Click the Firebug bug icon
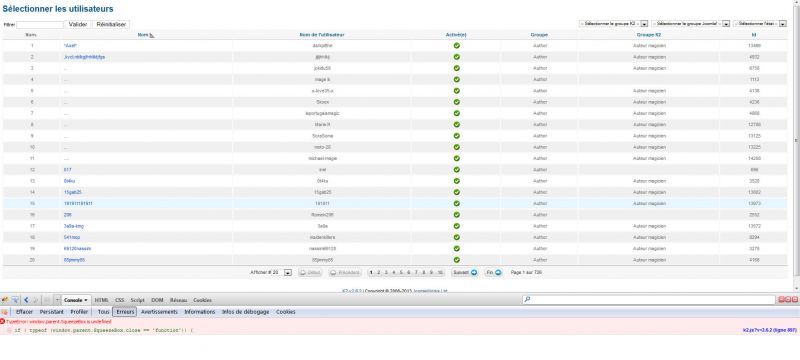This screenshot has width=800, height=360. tap(5, 300)
